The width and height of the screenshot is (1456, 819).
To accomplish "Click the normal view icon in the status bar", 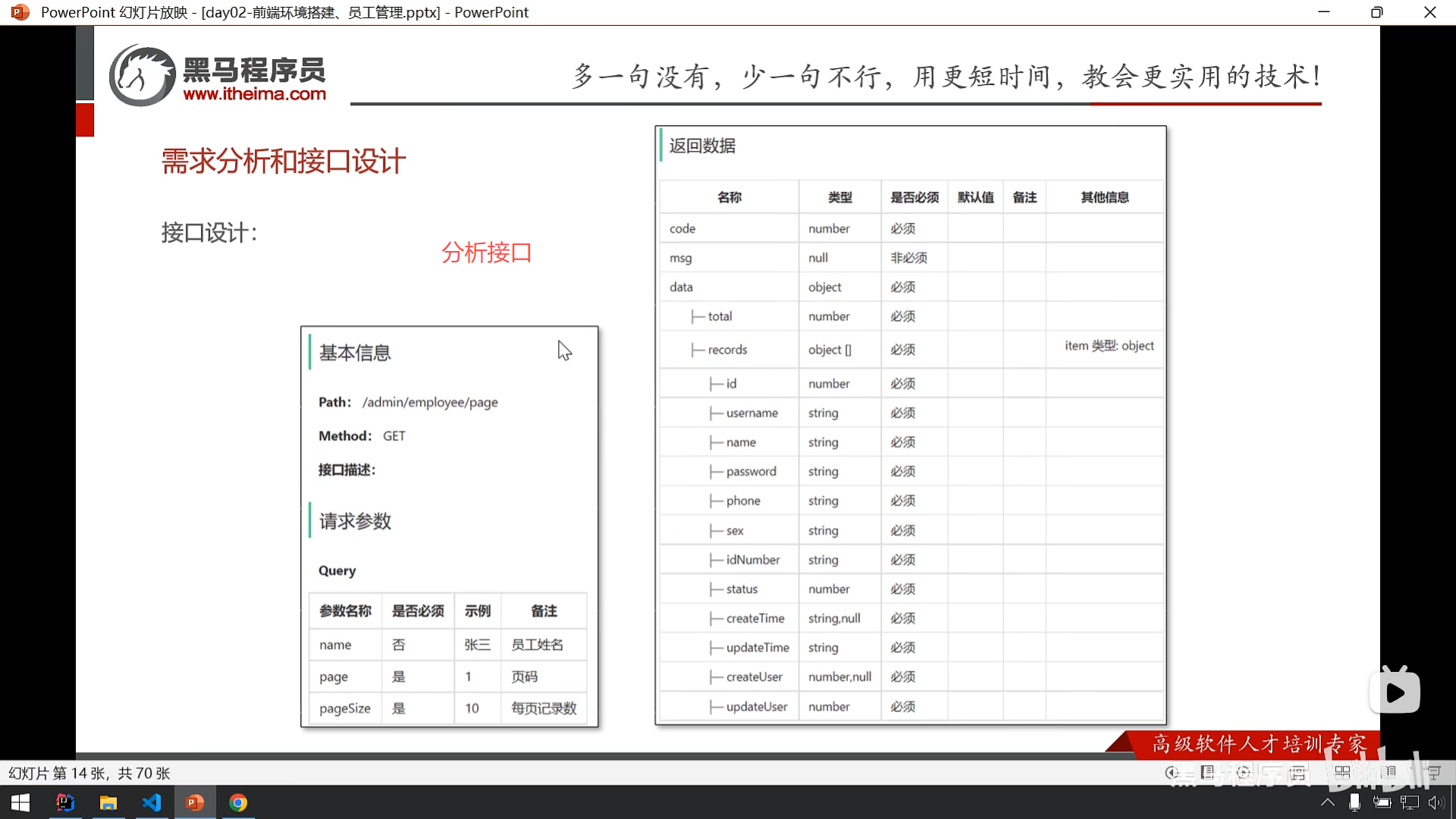I will pos(1298,773).
